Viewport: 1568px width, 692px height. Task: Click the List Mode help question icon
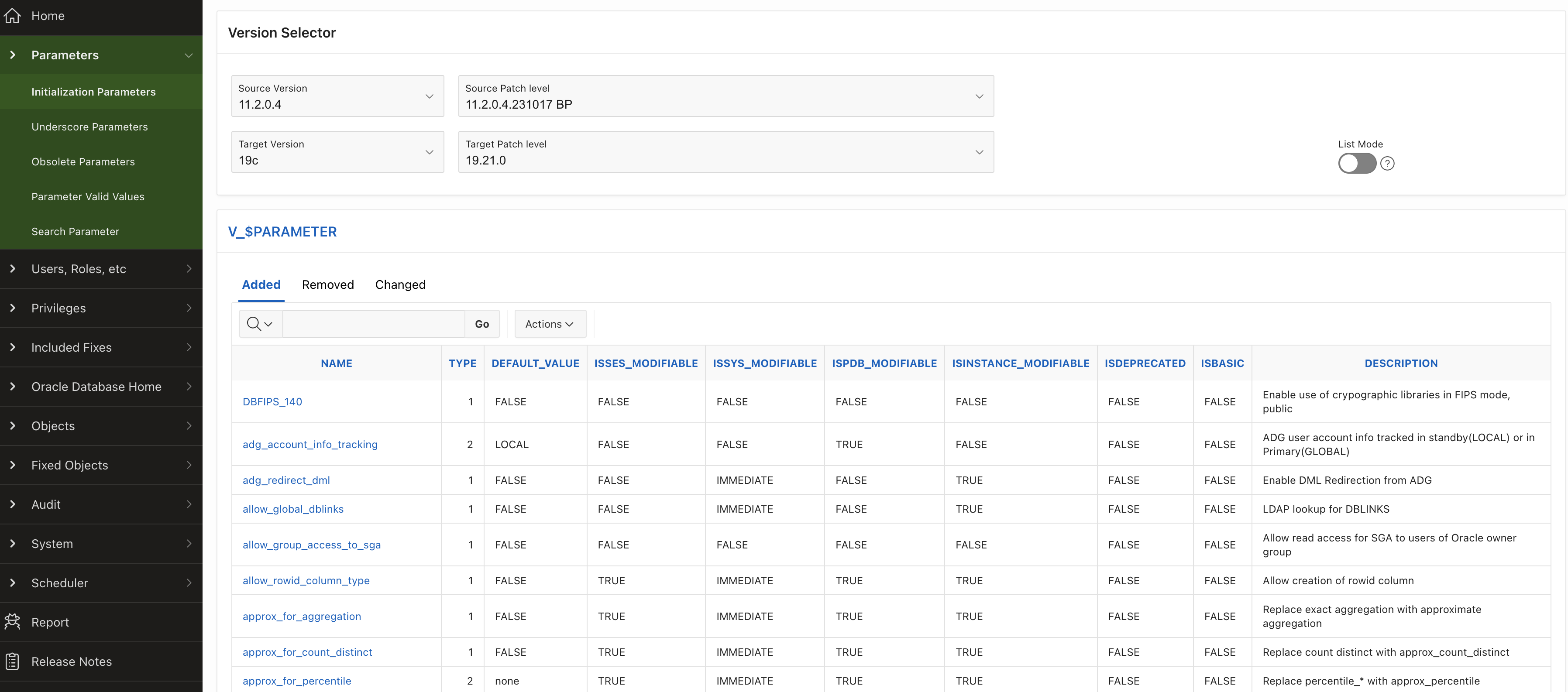point(1387,164)
